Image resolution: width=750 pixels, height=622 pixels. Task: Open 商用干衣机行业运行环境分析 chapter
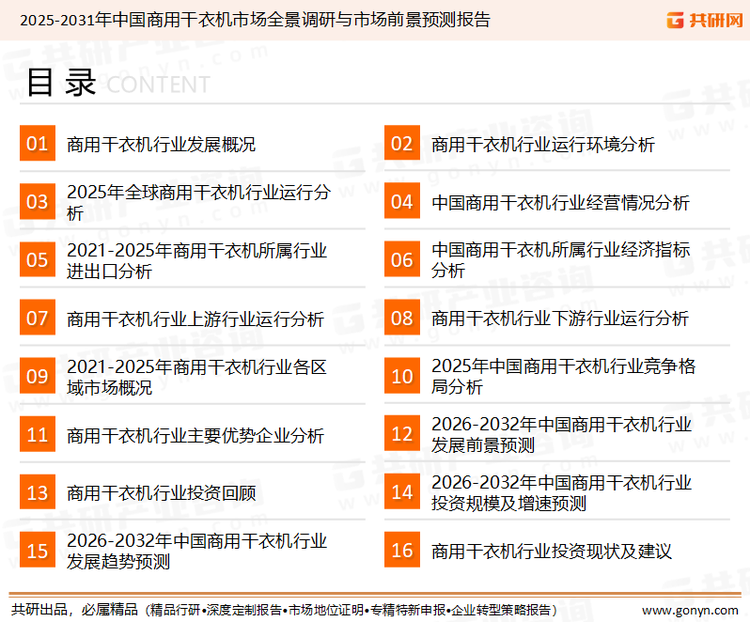click(x=543, y=144)
